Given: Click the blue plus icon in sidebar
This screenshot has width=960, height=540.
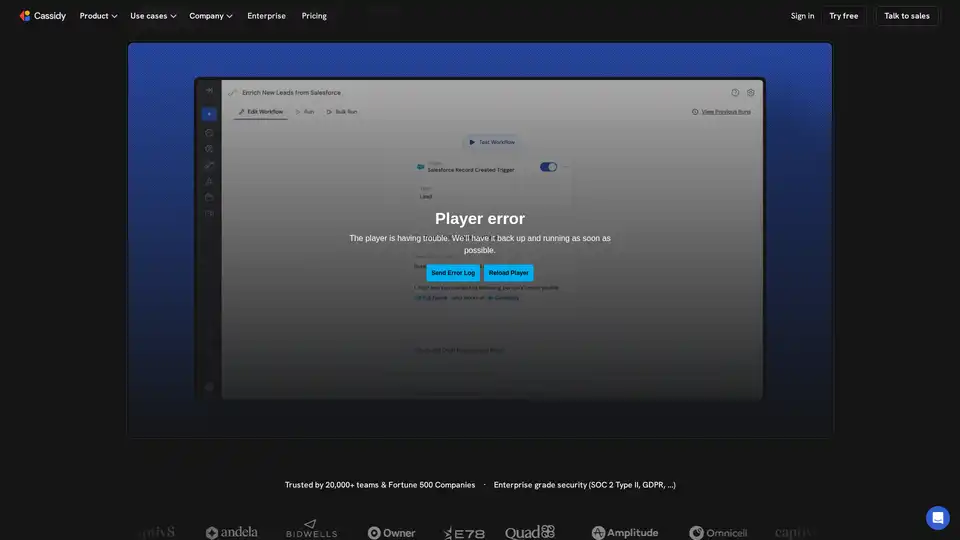Looking at the screenshot, I should [x=209, y=114].
